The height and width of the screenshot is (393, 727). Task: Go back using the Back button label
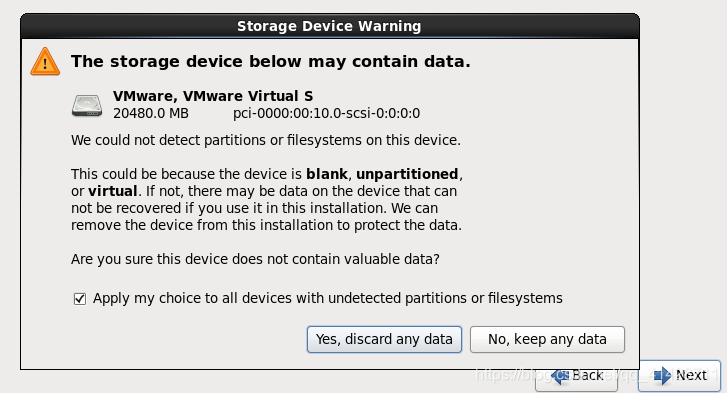587,375
